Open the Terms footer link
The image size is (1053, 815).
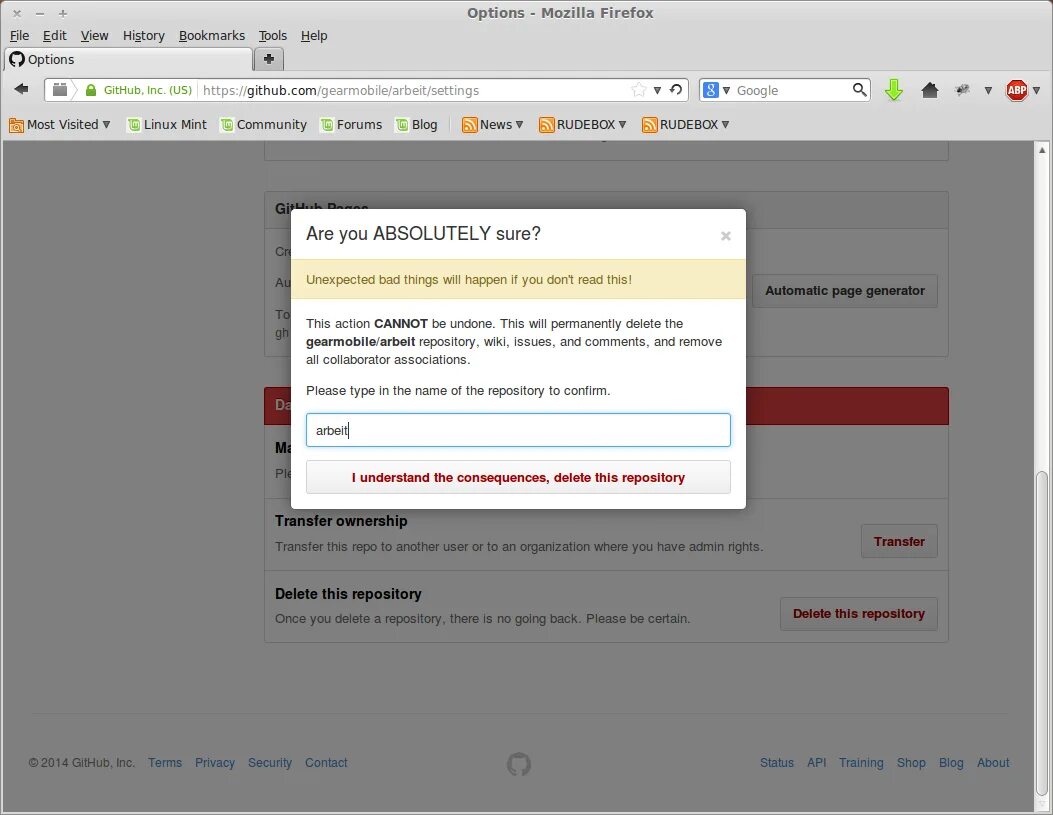click(x=165, y=763)
